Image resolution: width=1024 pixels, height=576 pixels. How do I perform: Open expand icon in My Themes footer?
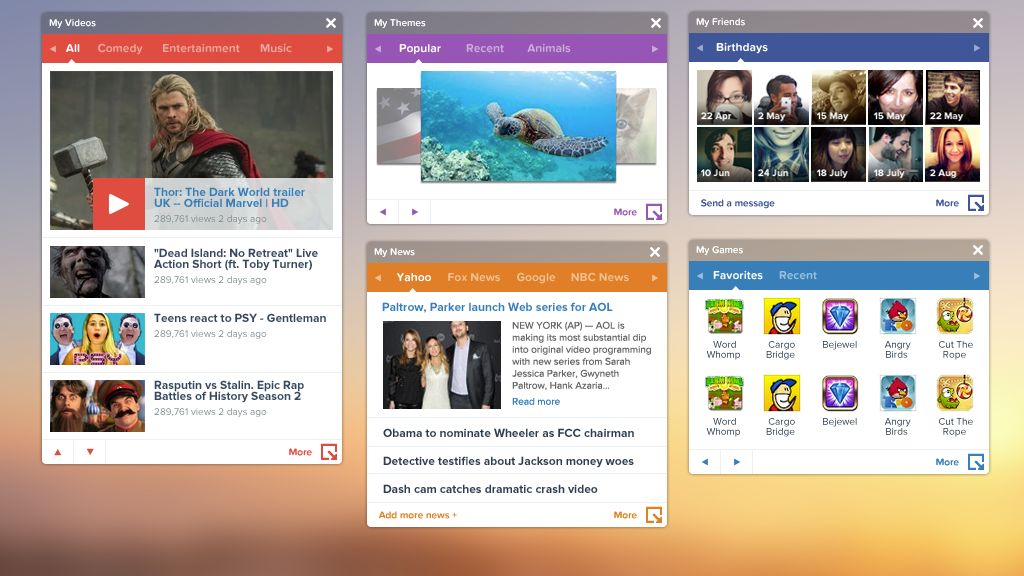(x=654, y=212)
